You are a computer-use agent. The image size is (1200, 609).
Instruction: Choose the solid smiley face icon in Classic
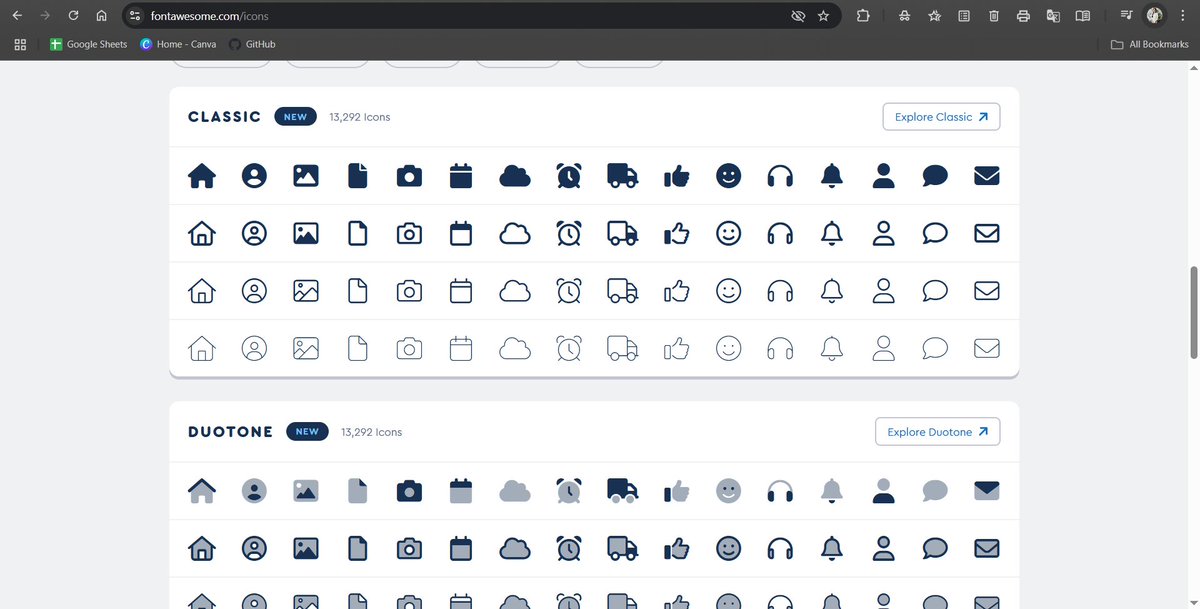729,176
